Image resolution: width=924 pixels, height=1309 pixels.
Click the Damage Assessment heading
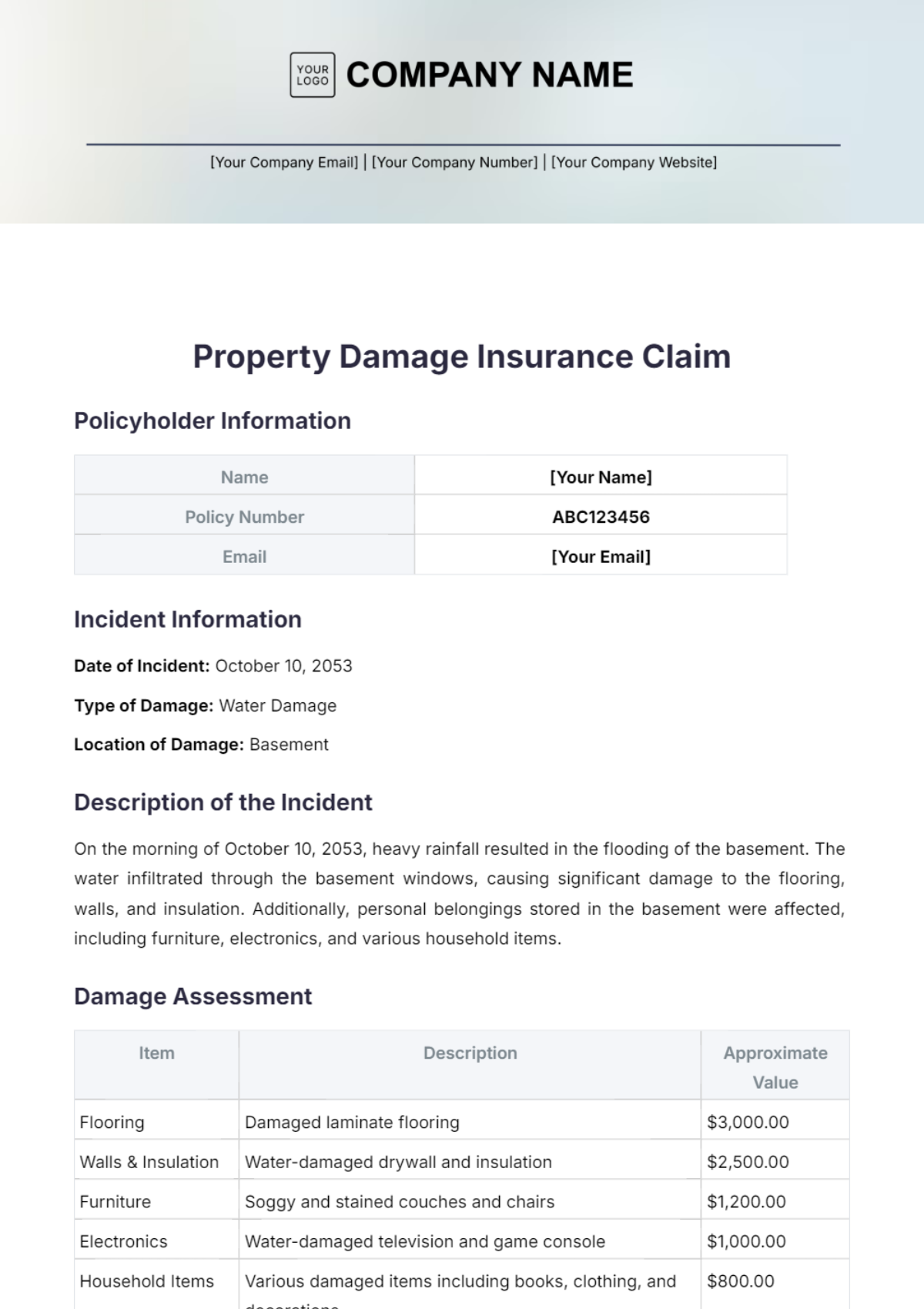point(193,996)
